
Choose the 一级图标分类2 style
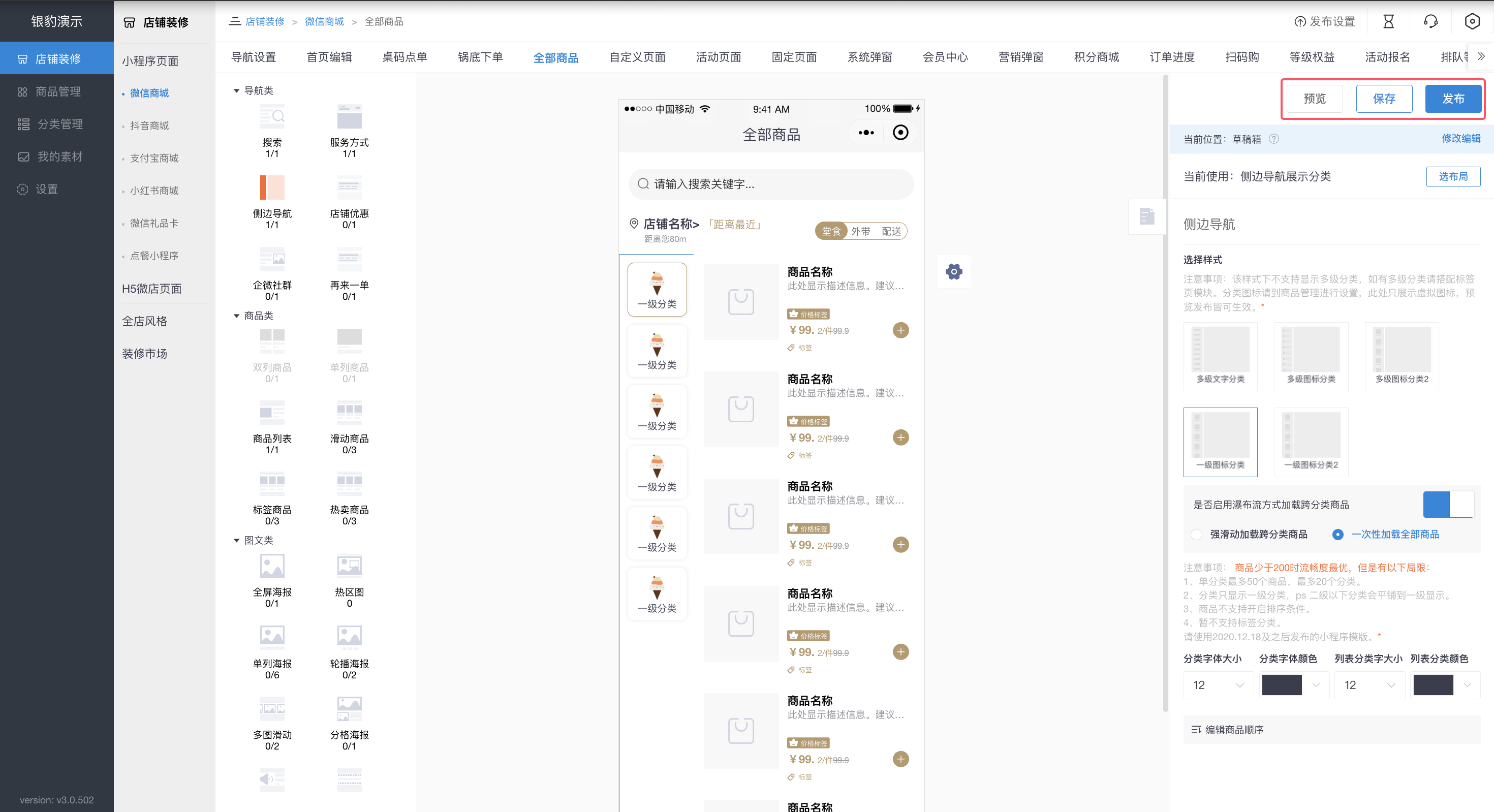[1311, 442]
